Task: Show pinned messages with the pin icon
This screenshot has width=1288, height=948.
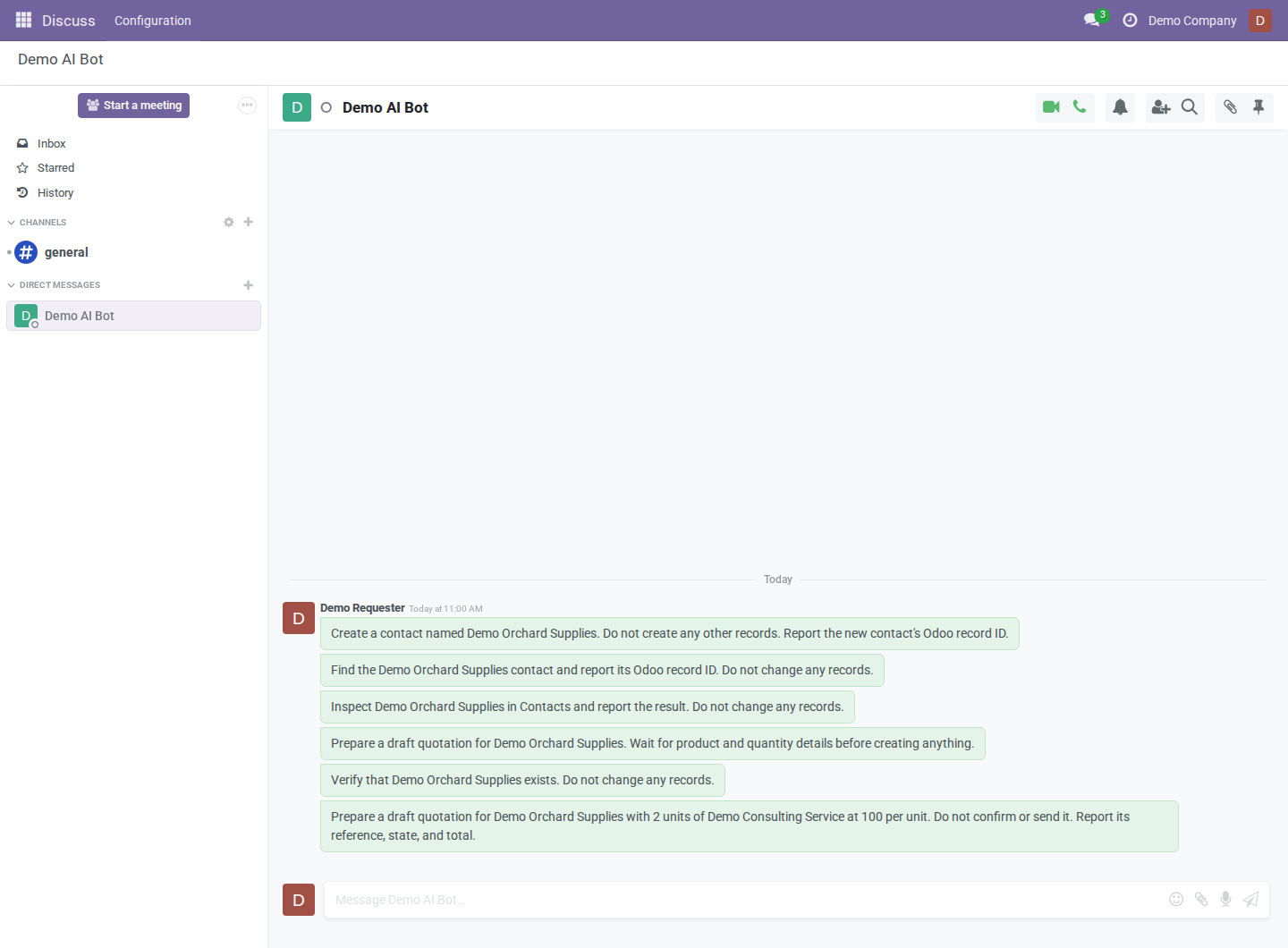Action: click(x=1258, y=107)
